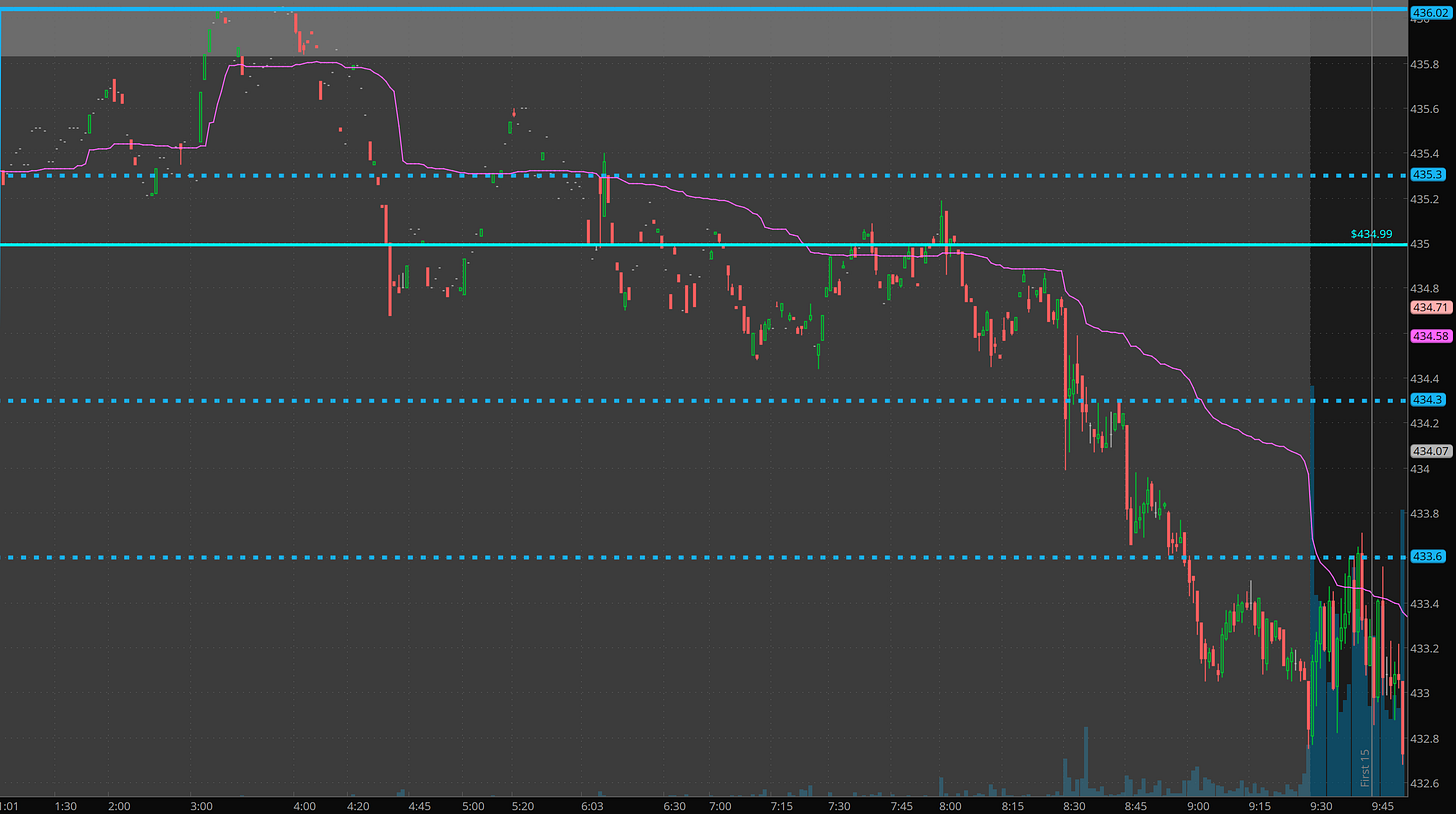Click the 1:30 time axis label
This screenshot has width=1456, height=814.
(66, 805)
